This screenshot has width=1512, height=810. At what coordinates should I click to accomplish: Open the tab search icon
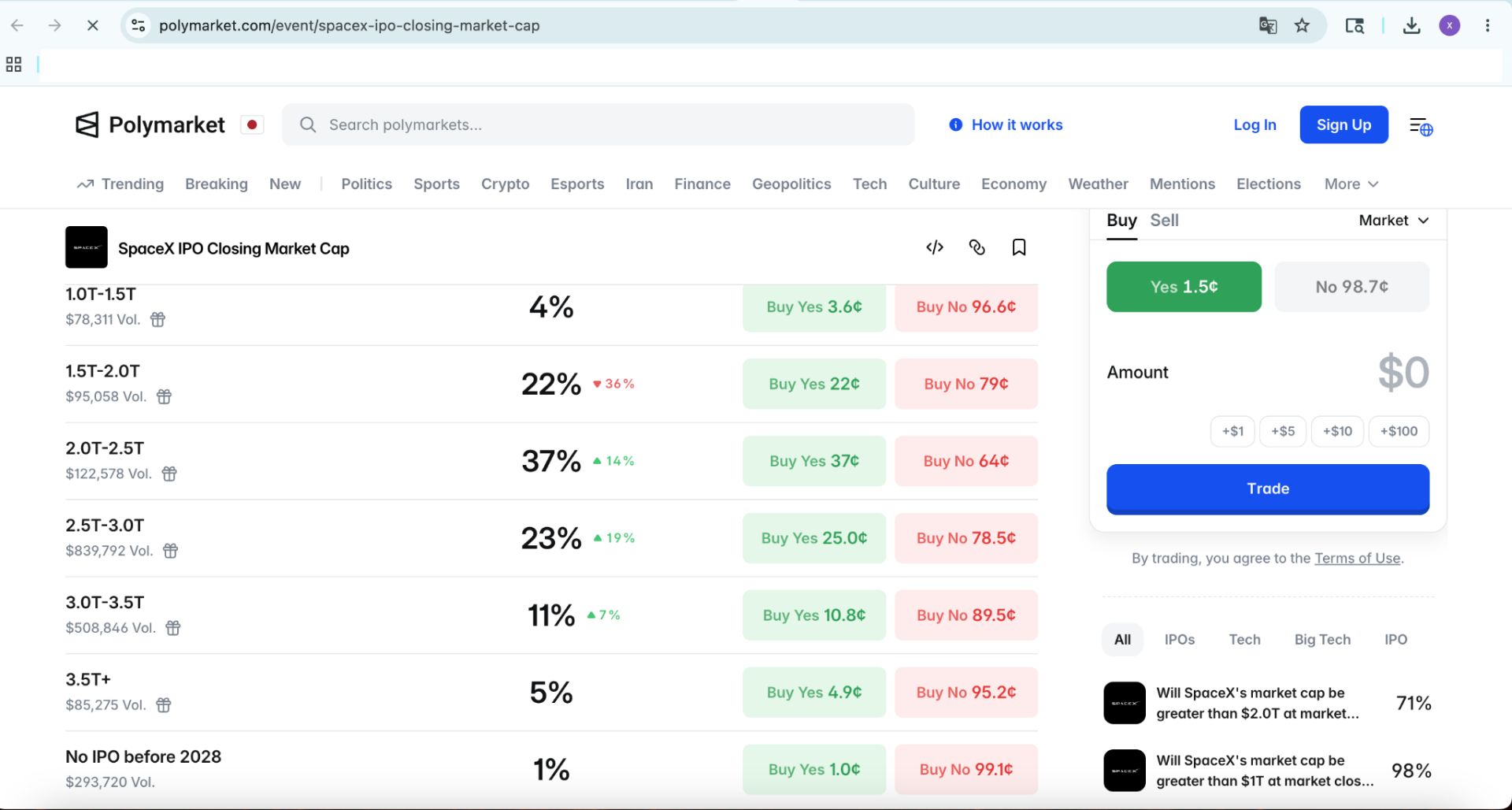[1354, 25]
